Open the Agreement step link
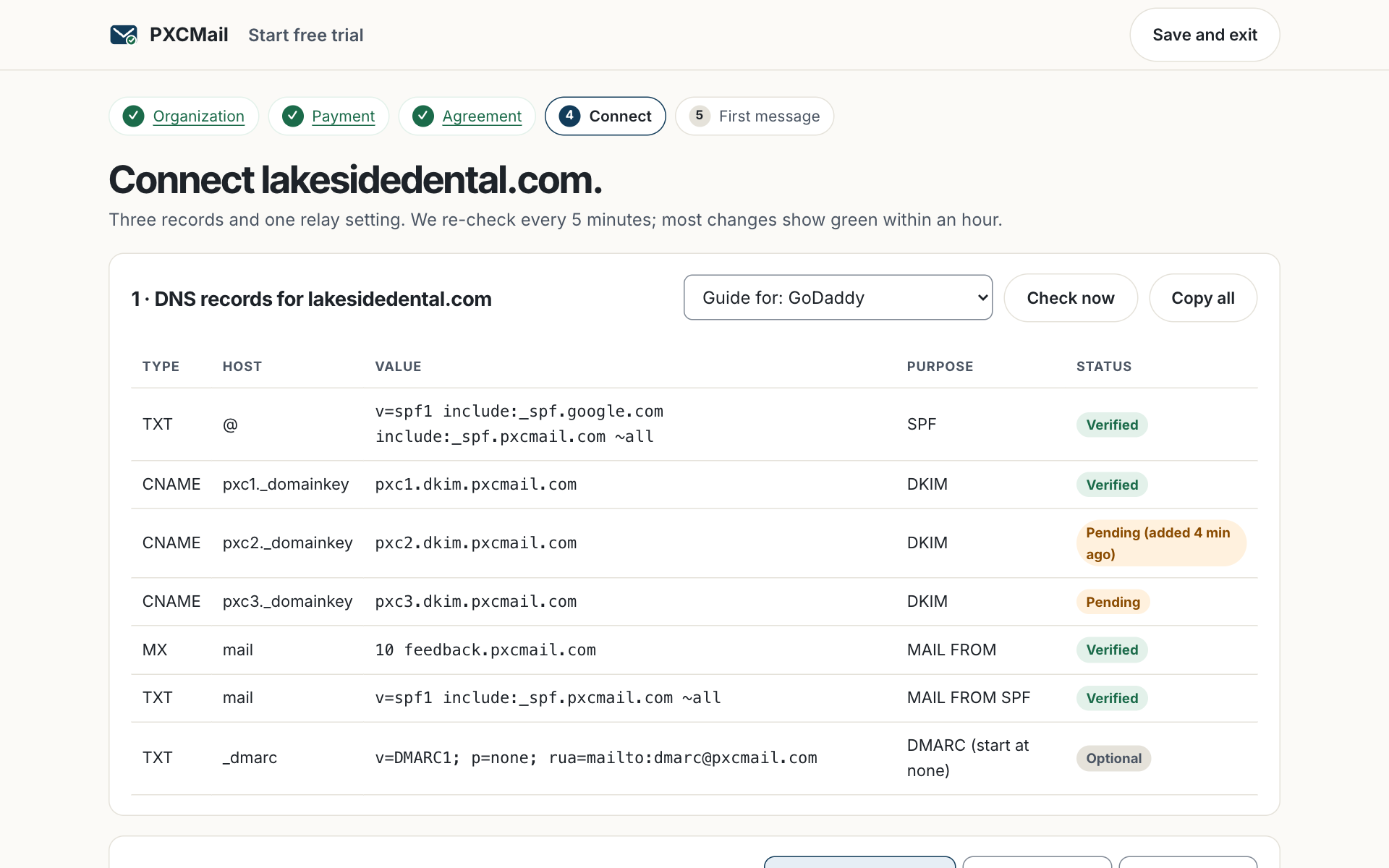This screenshot has height=868, width=1389. pos(482,116)
